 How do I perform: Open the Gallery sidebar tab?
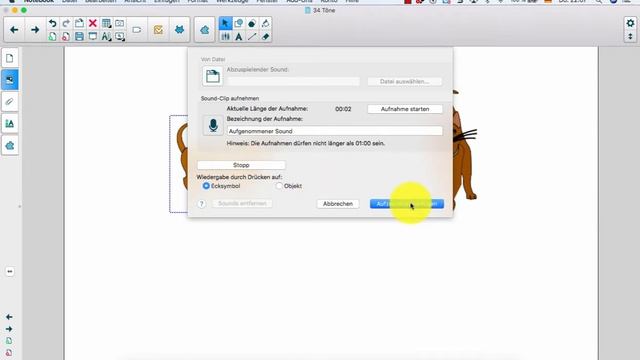[x=10, y=80]
